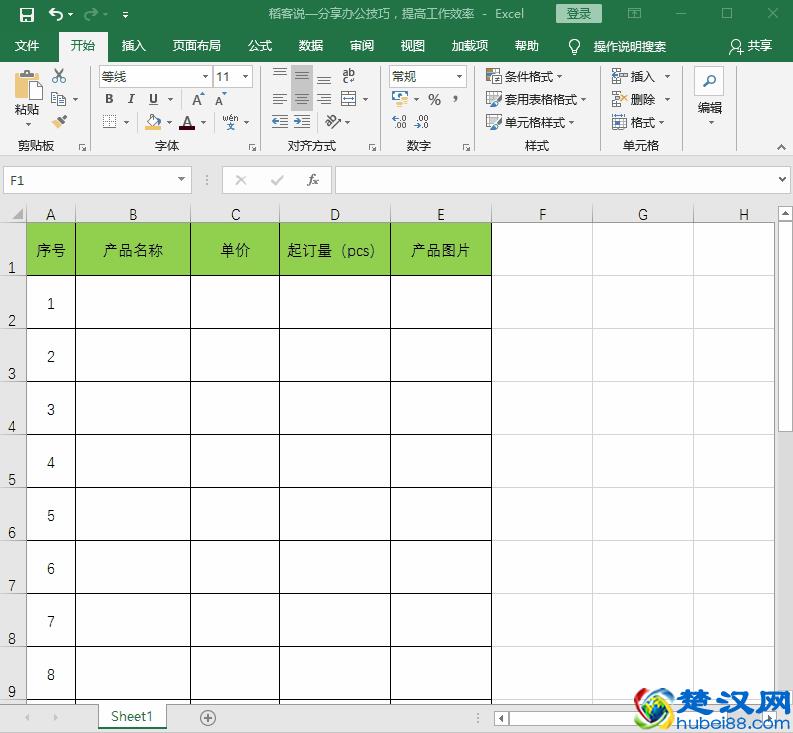Expand the Name Box F1 dropdown
The width and height of the screenshot is (793, 733).
pos(181,179)
